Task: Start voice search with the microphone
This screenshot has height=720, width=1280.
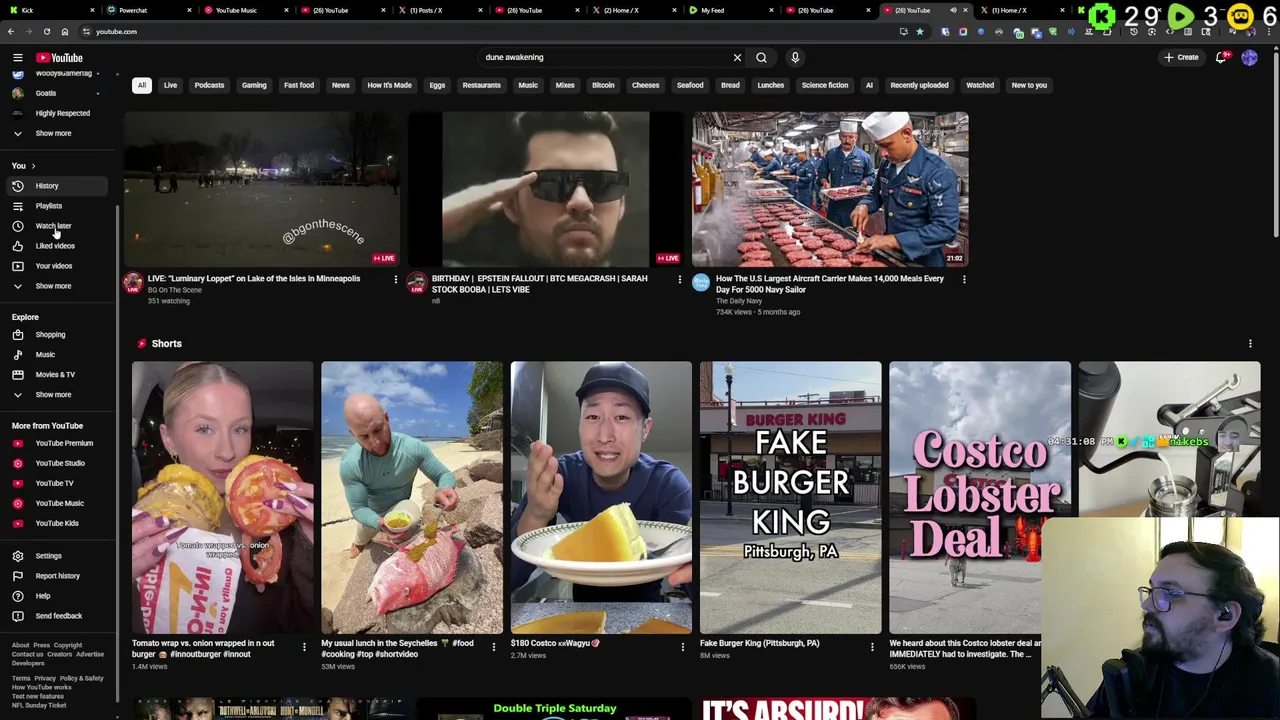Action: (795, 58)
